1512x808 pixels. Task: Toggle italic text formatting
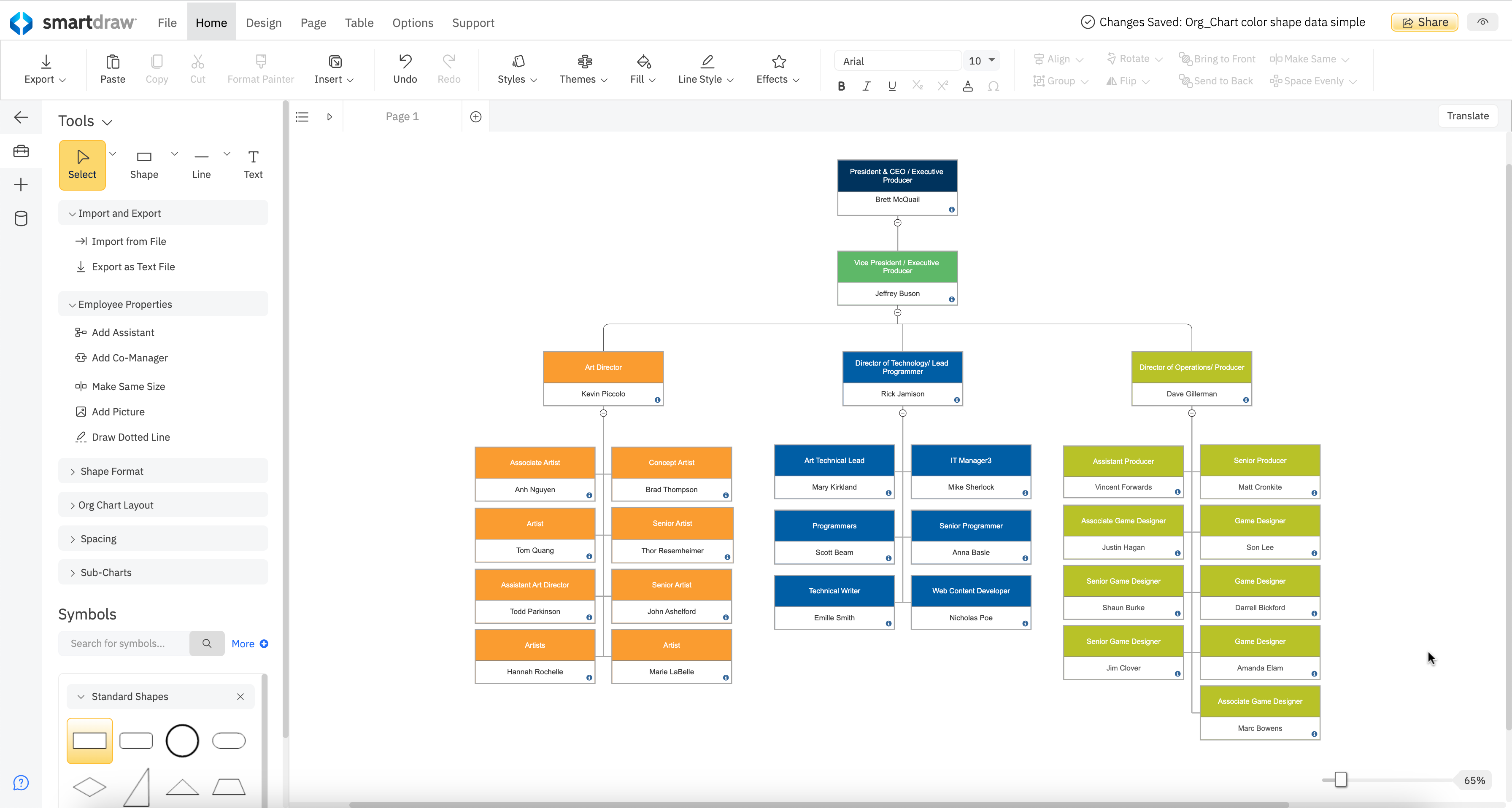(x=867, y=86)
